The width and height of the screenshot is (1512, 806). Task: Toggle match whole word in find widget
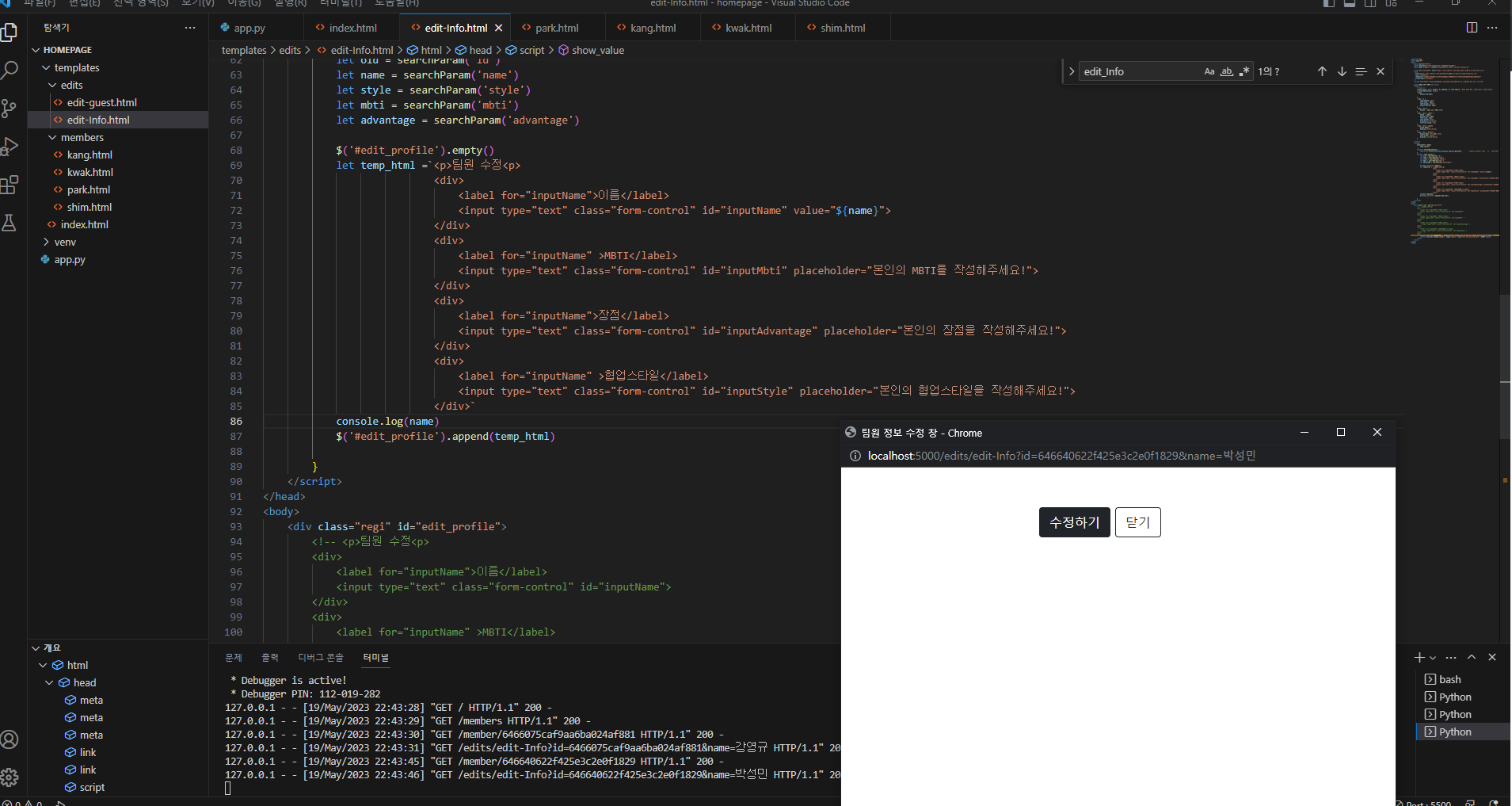click(1227, 71)
